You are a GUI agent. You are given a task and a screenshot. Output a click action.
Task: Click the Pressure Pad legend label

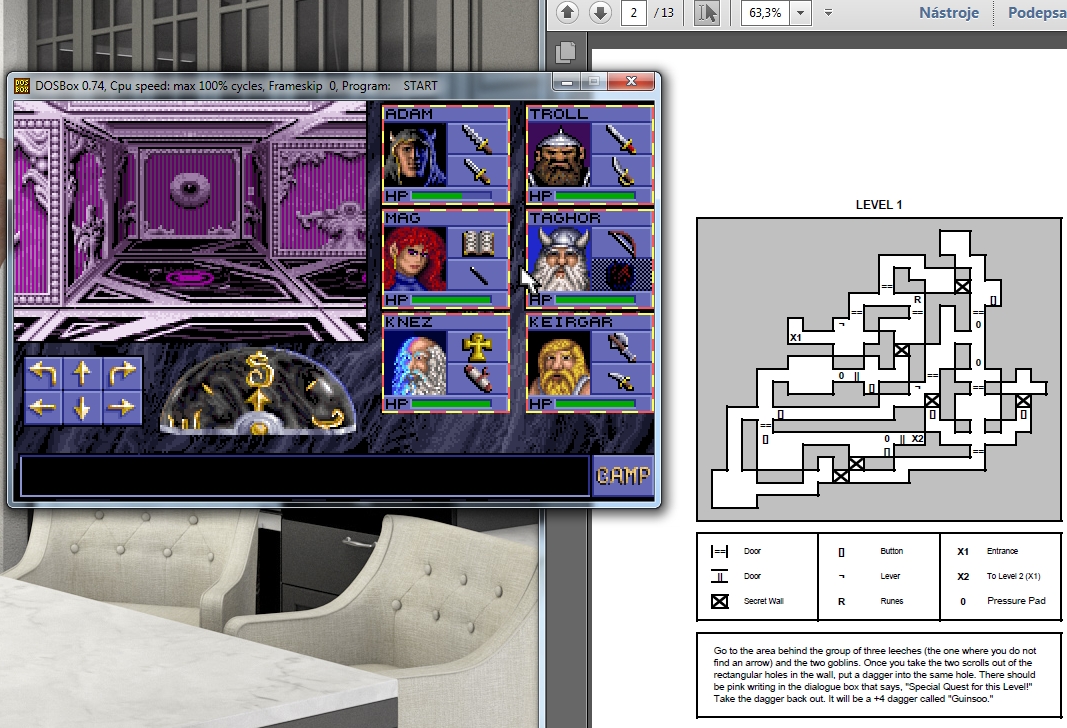1016,601
